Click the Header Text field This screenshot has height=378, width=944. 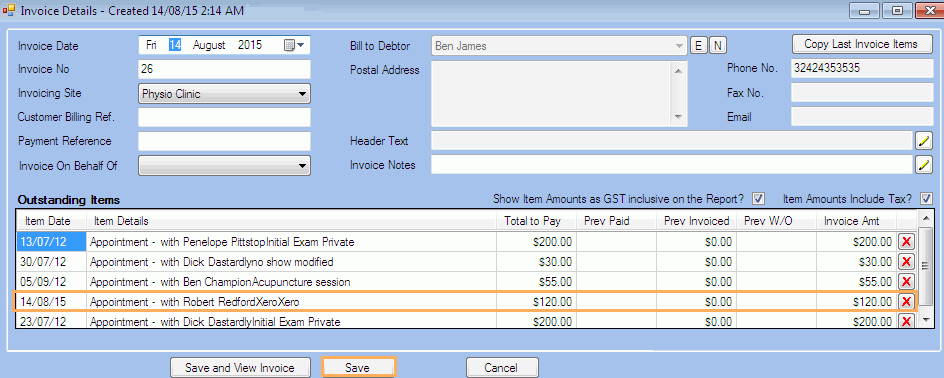click(x=672, y=141)
